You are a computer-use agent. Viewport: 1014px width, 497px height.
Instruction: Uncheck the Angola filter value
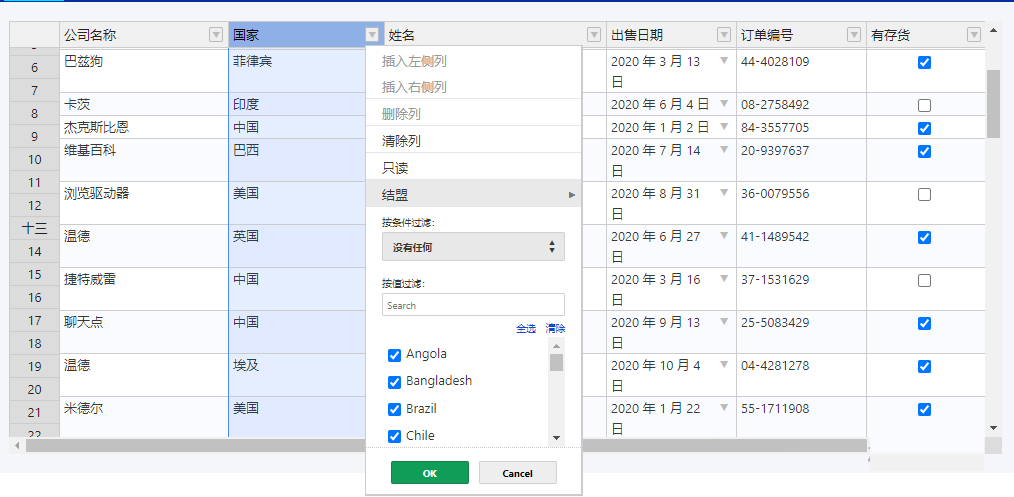[x=394, y=355]
